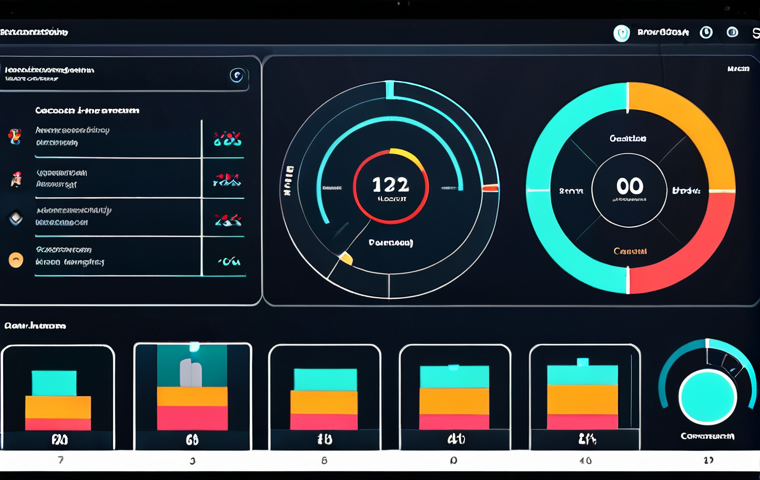Click the "40" below the fifth card
Image resolution: width=760 pixels, height=480 pixels.
click(586, 460)
